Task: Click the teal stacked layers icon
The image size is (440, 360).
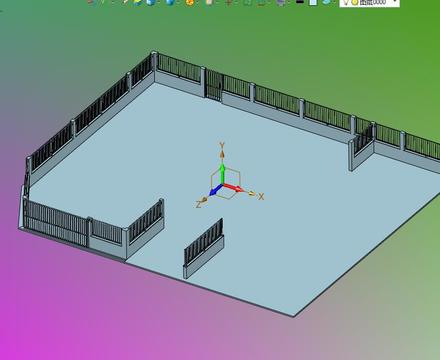Action: click(x=327, y=2)
